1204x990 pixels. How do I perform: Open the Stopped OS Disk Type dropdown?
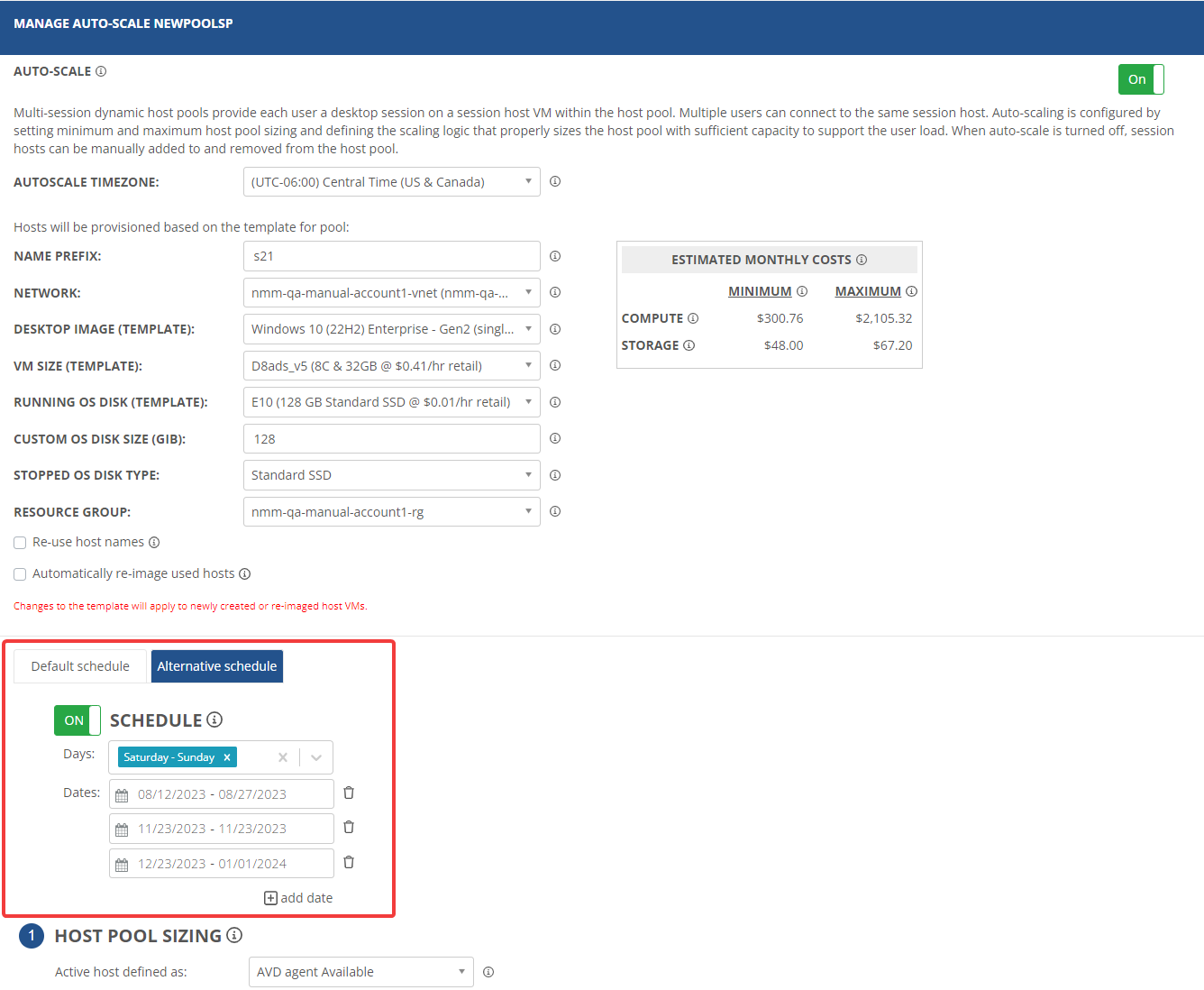[391, 475]
